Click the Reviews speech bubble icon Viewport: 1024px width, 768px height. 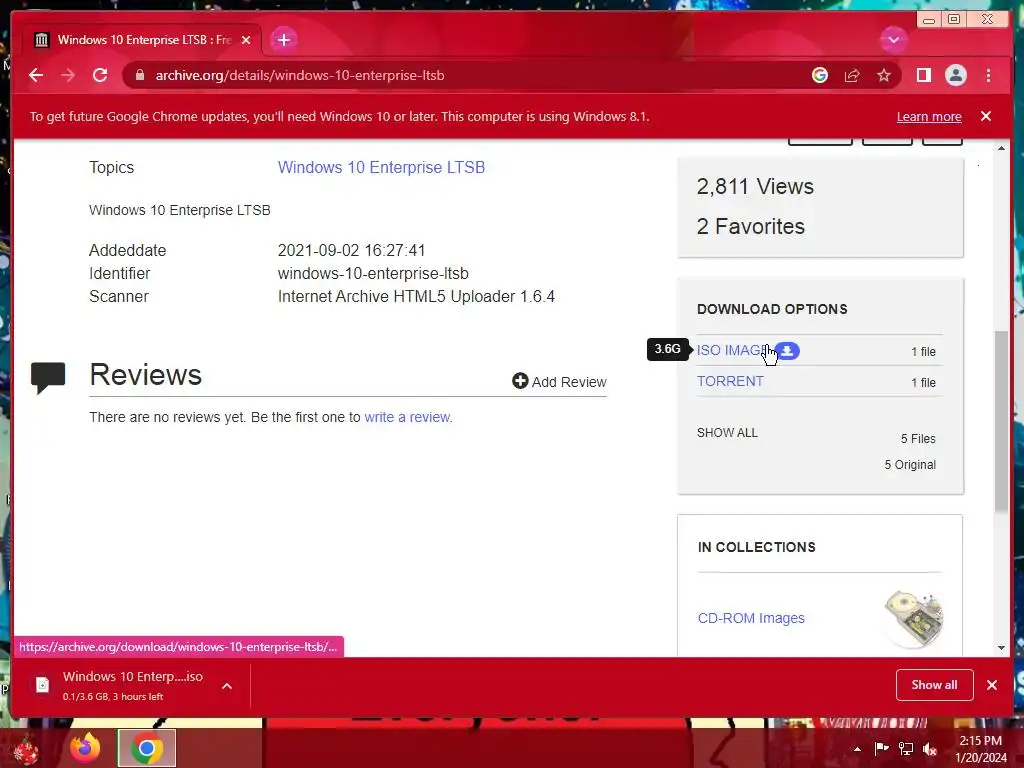tap(48, 377)
